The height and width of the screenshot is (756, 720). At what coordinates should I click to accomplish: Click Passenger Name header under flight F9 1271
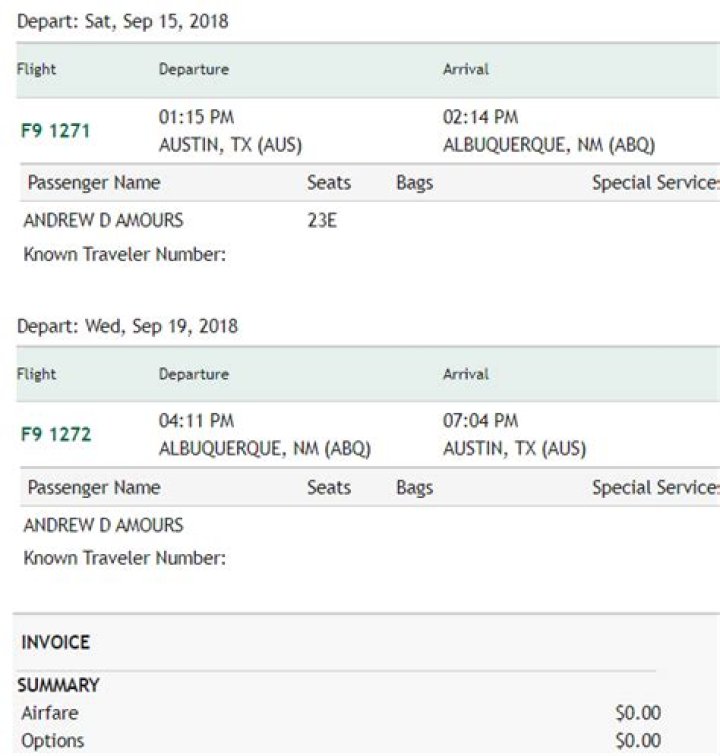coord(93,183)
